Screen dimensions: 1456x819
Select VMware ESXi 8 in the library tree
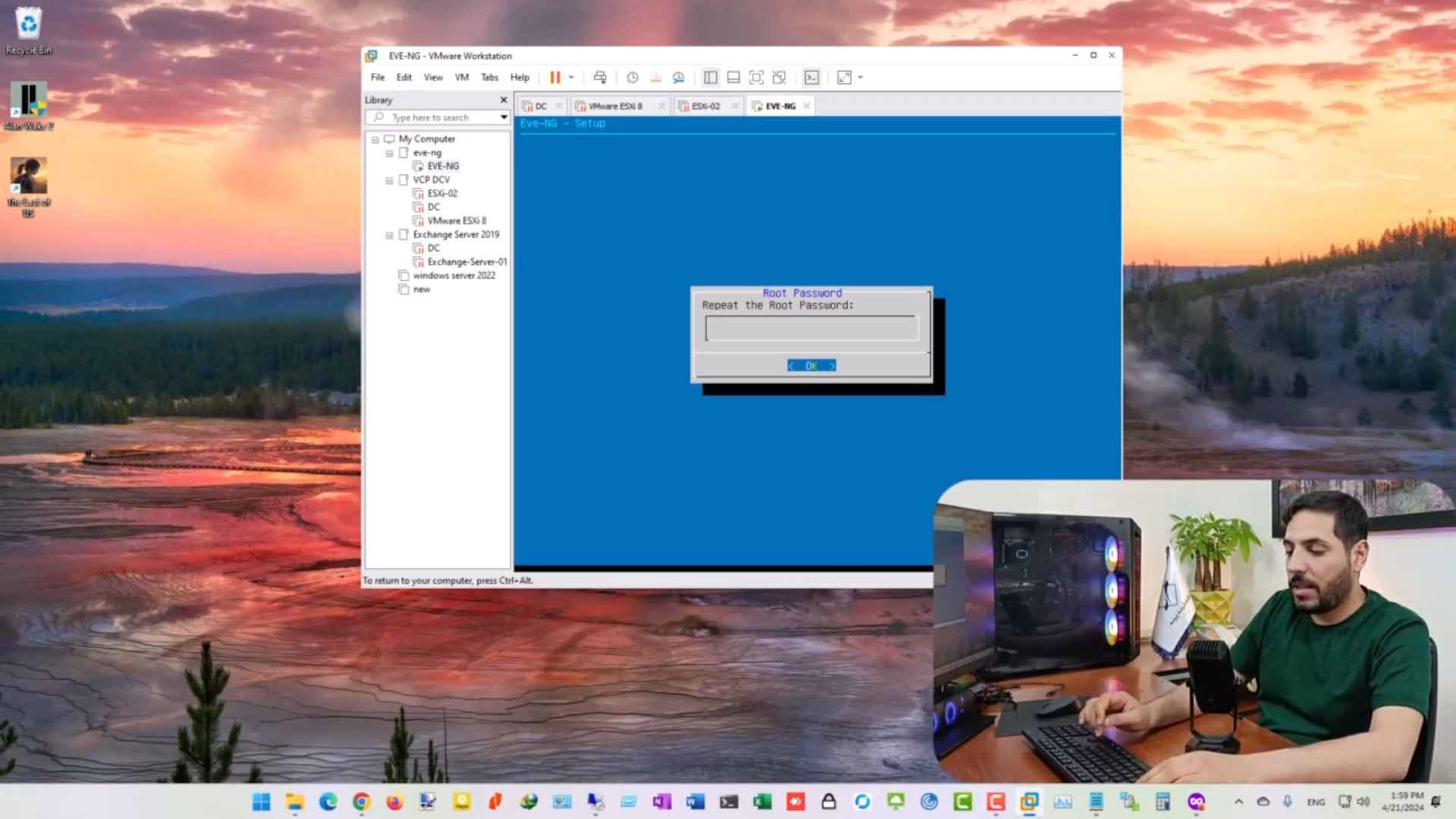(x=456, y=221)
